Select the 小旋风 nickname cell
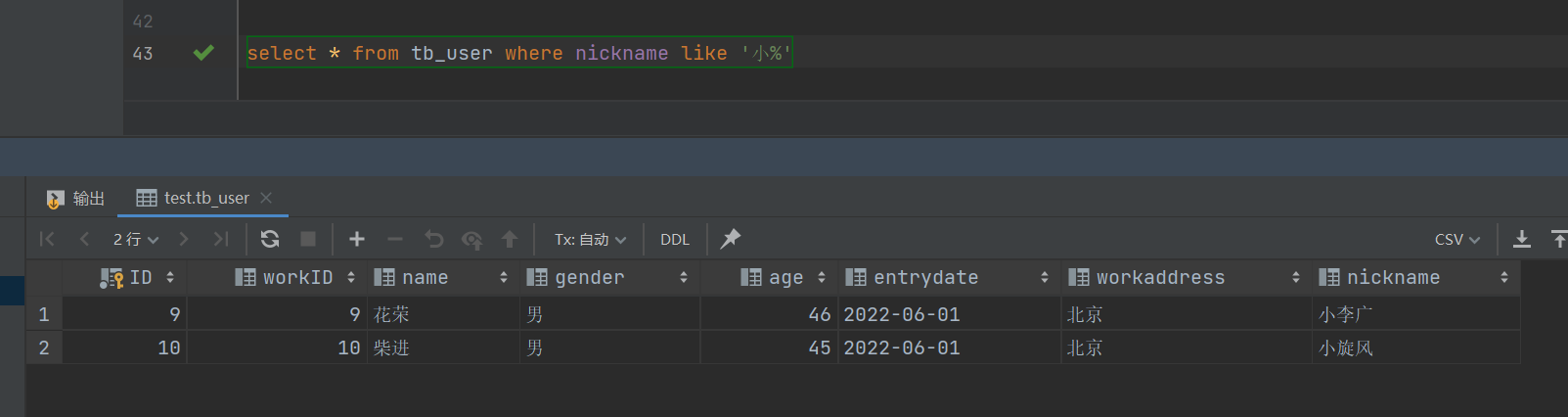 click(x=1346, y=348)
